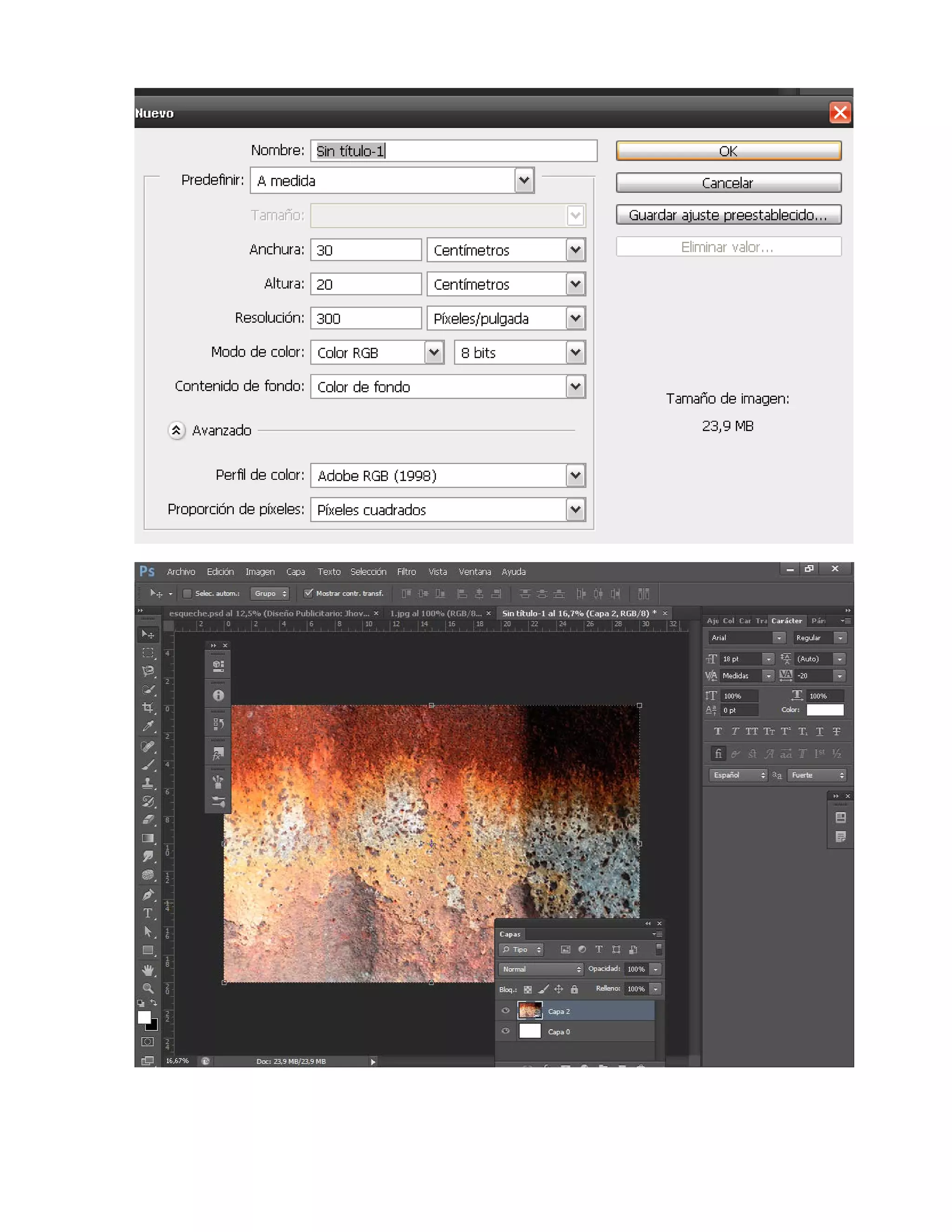Select the Zoom tool in toolbar
952x1232 pixels.
[148, 988]
